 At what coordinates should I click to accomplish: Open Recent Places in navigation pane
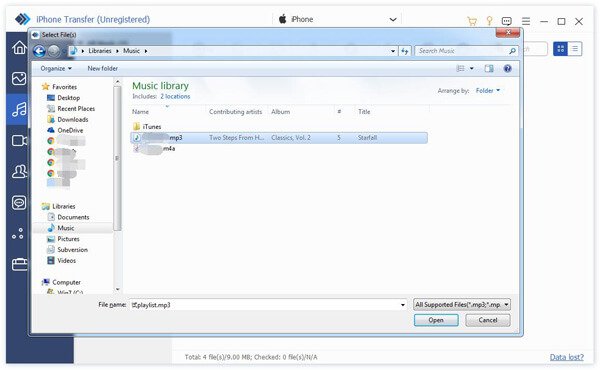tap(71, 109)
